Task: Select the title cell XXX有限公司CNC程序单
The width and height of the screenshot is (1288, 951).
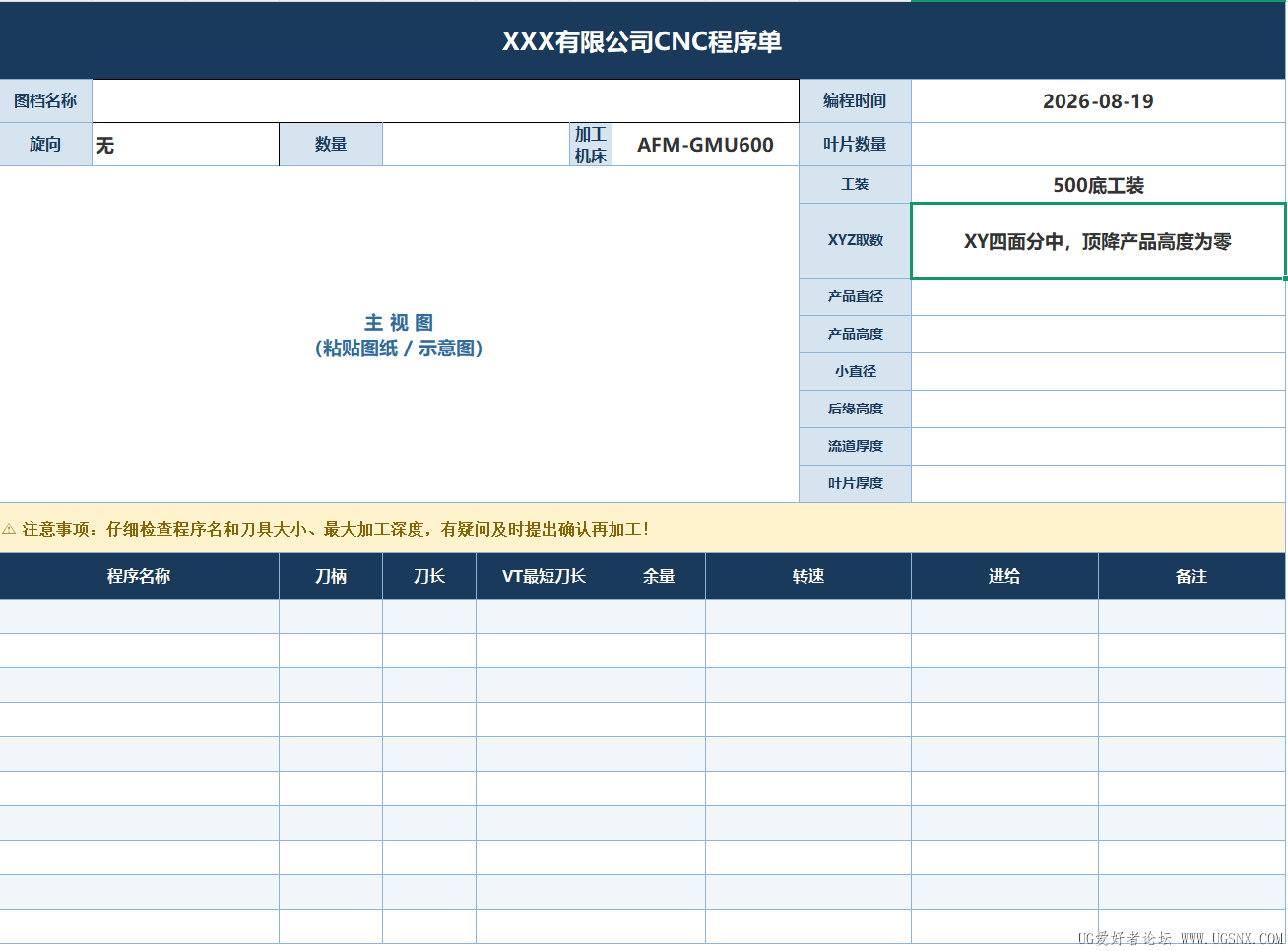Action: pyautogui.click(x=643, y=41)
